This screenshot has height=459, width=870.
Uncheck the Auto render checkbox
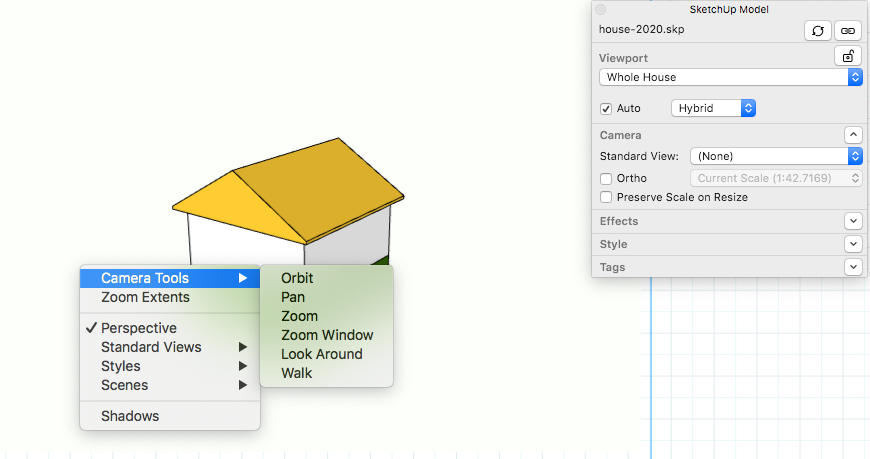606,108
